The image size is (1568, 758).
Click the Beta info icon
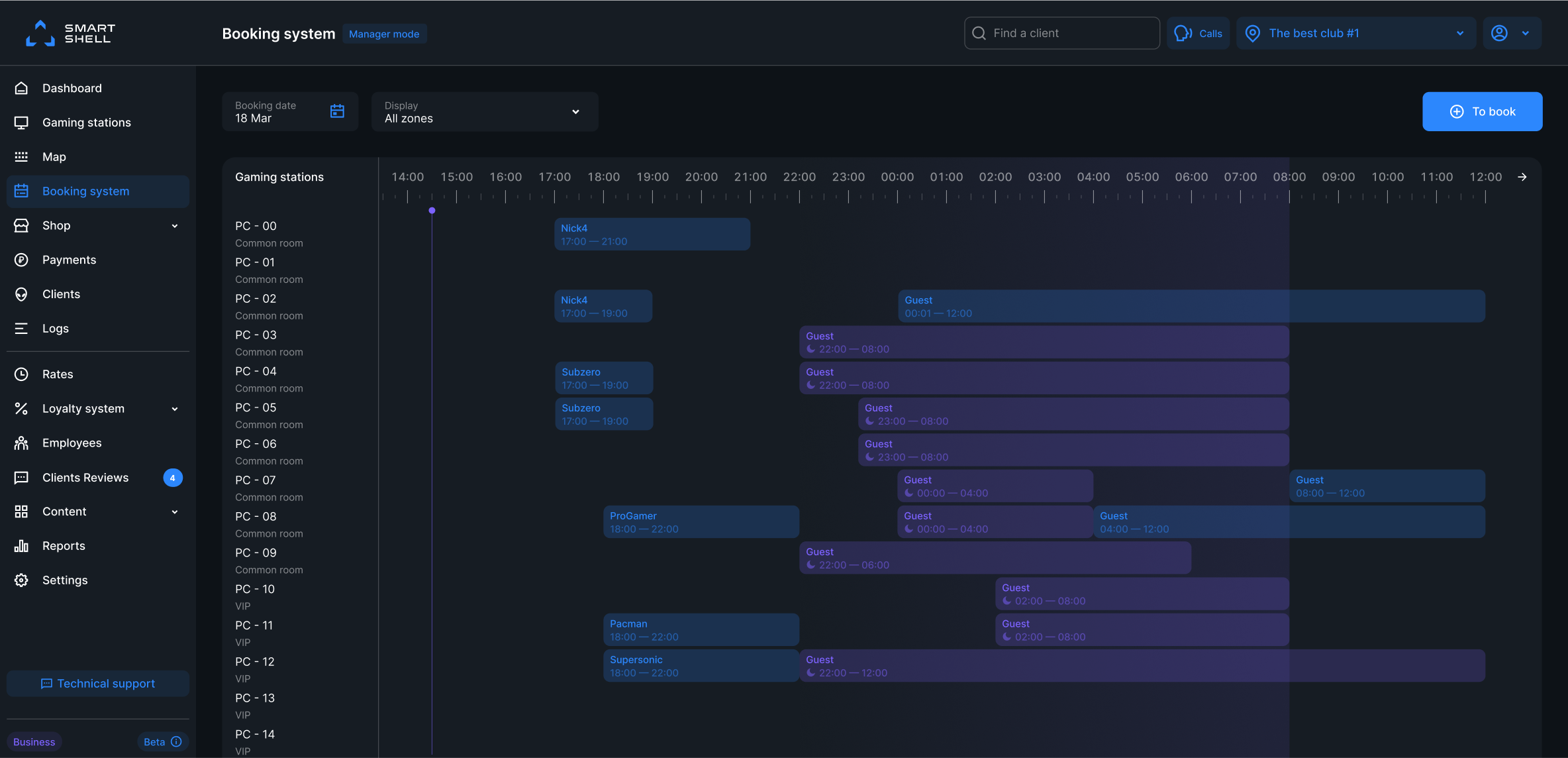click(176, 741)
